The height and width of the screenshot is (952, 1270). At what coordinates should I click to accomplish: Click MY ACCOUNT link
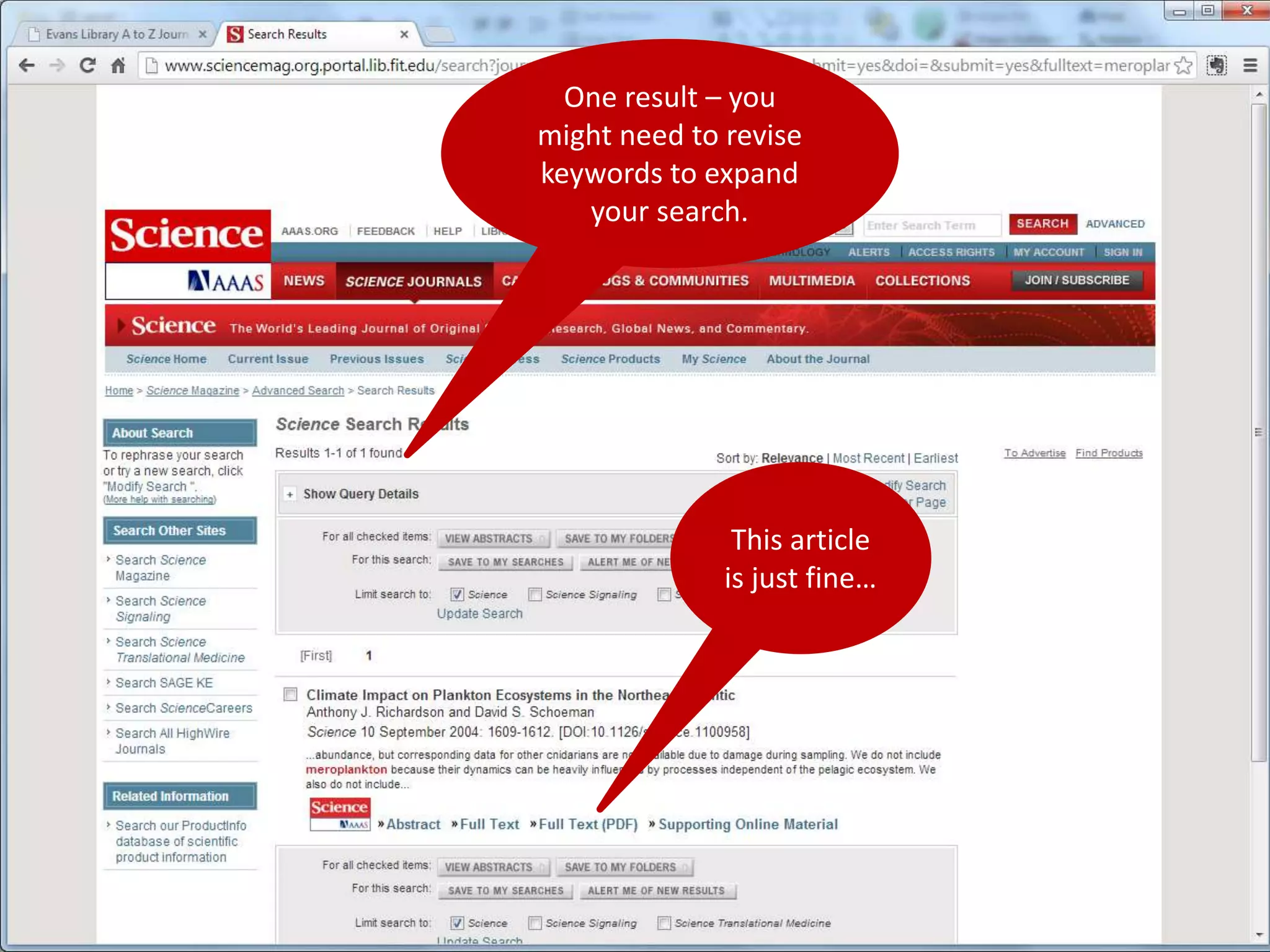point(1049,252)
